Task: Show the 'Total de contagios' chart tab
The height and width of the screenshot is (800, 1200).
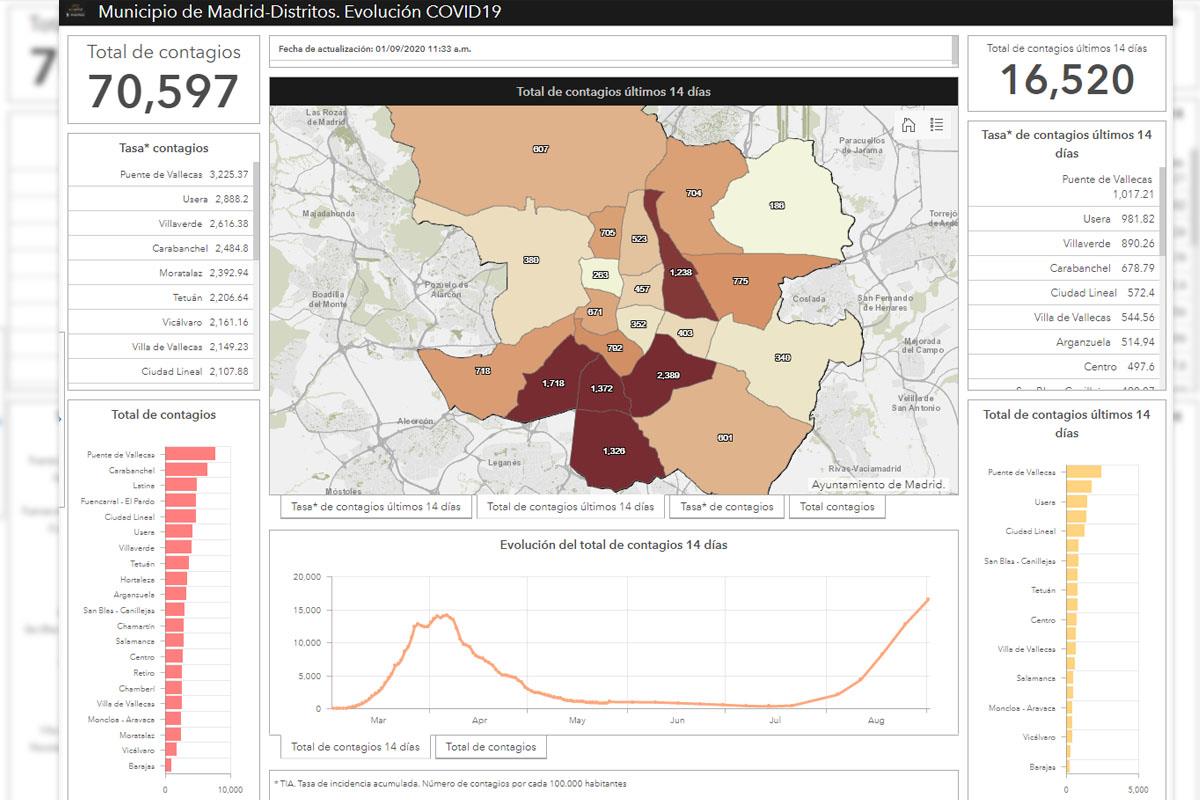Action: 491,747
